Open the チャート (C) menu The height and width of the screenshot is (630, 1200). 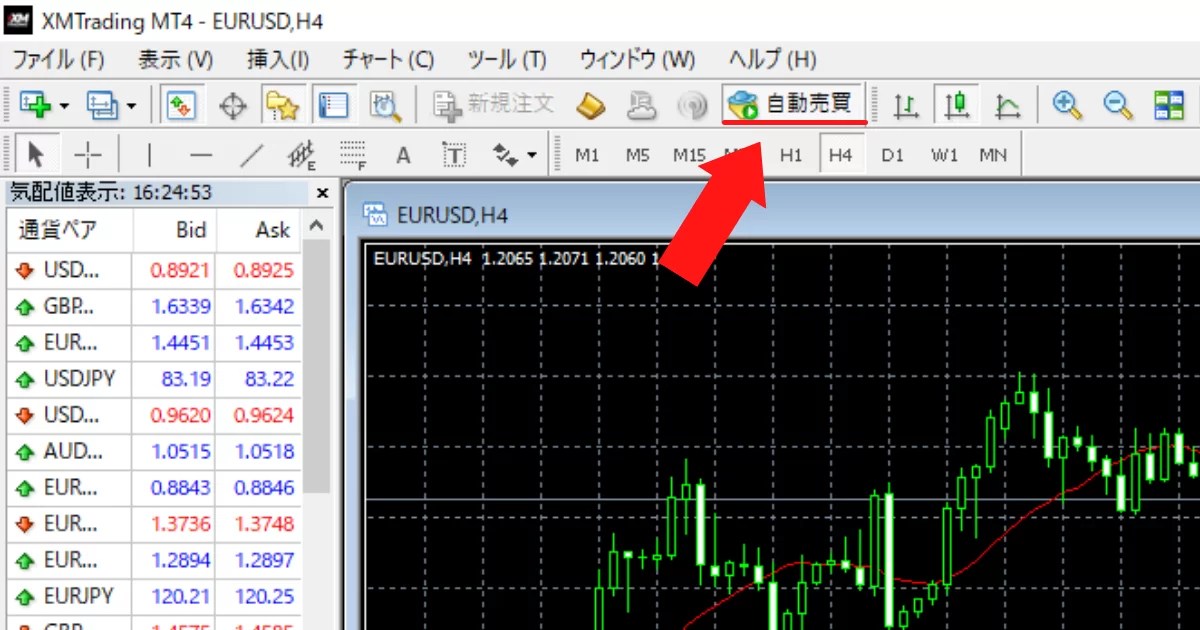coord(388,59)
